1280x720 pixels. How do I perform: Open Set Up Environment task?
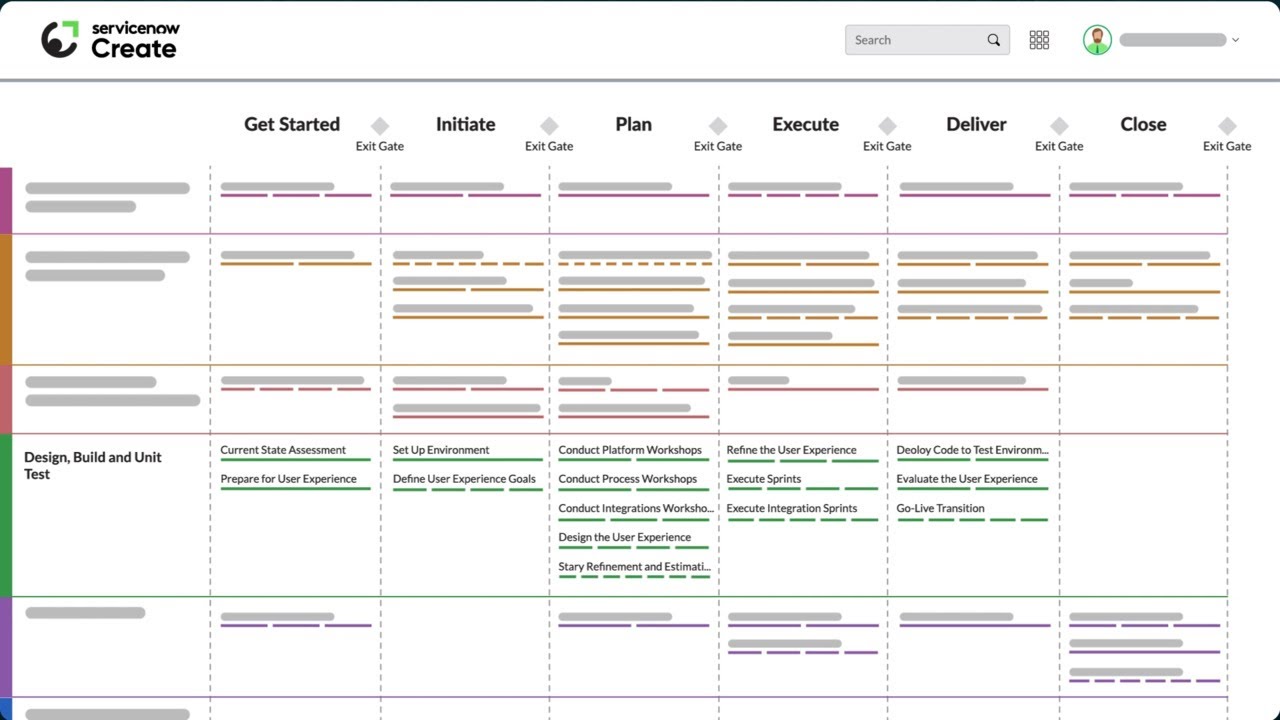[x=441, y=450]
